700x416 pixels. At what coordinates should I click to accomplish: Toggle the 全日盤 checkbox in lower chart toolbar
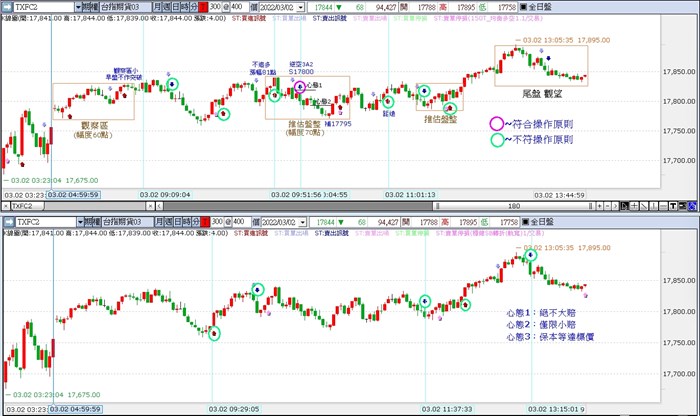(525, 222)
